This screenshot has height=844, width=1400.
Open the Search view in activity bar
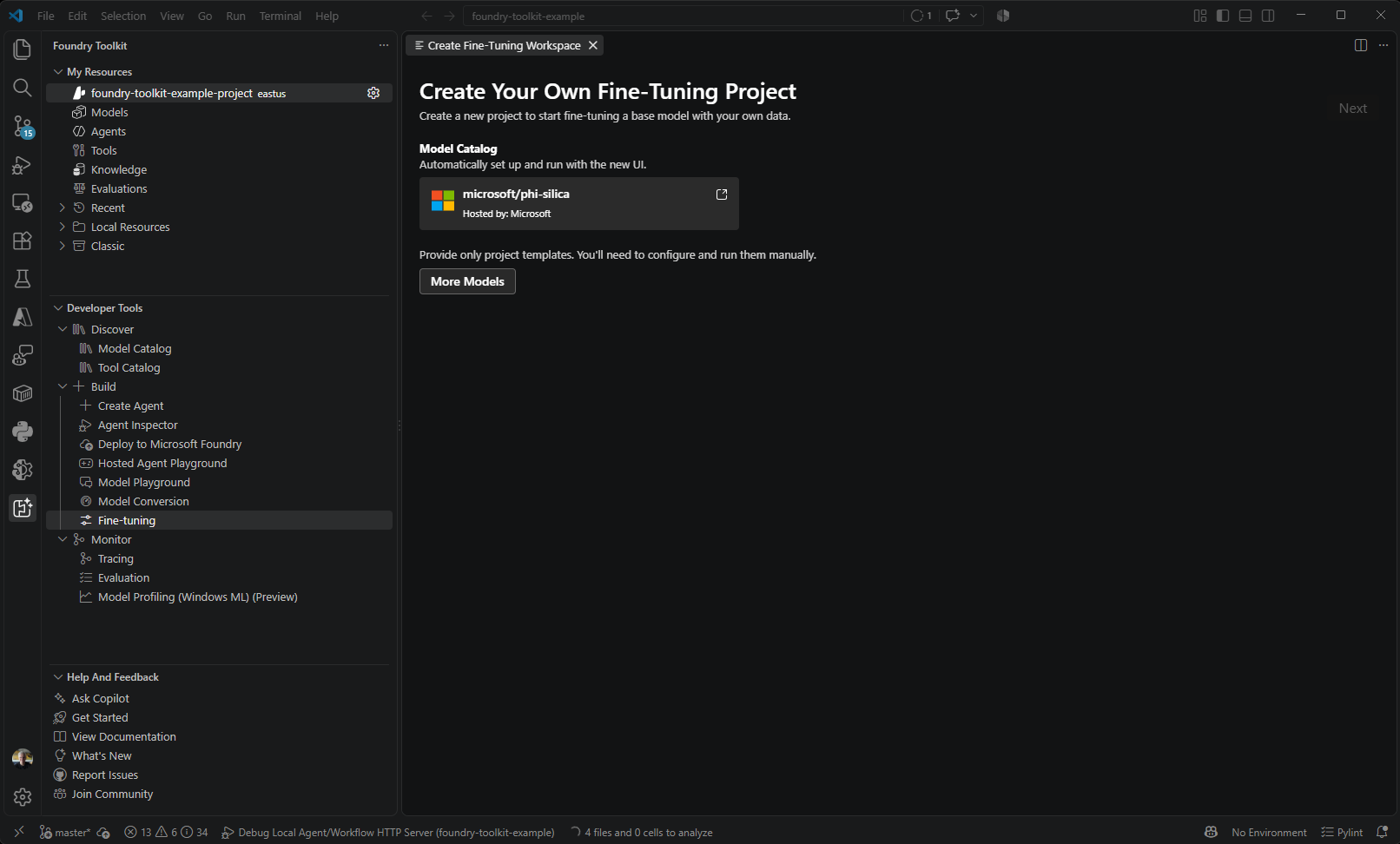click(23, 88)
